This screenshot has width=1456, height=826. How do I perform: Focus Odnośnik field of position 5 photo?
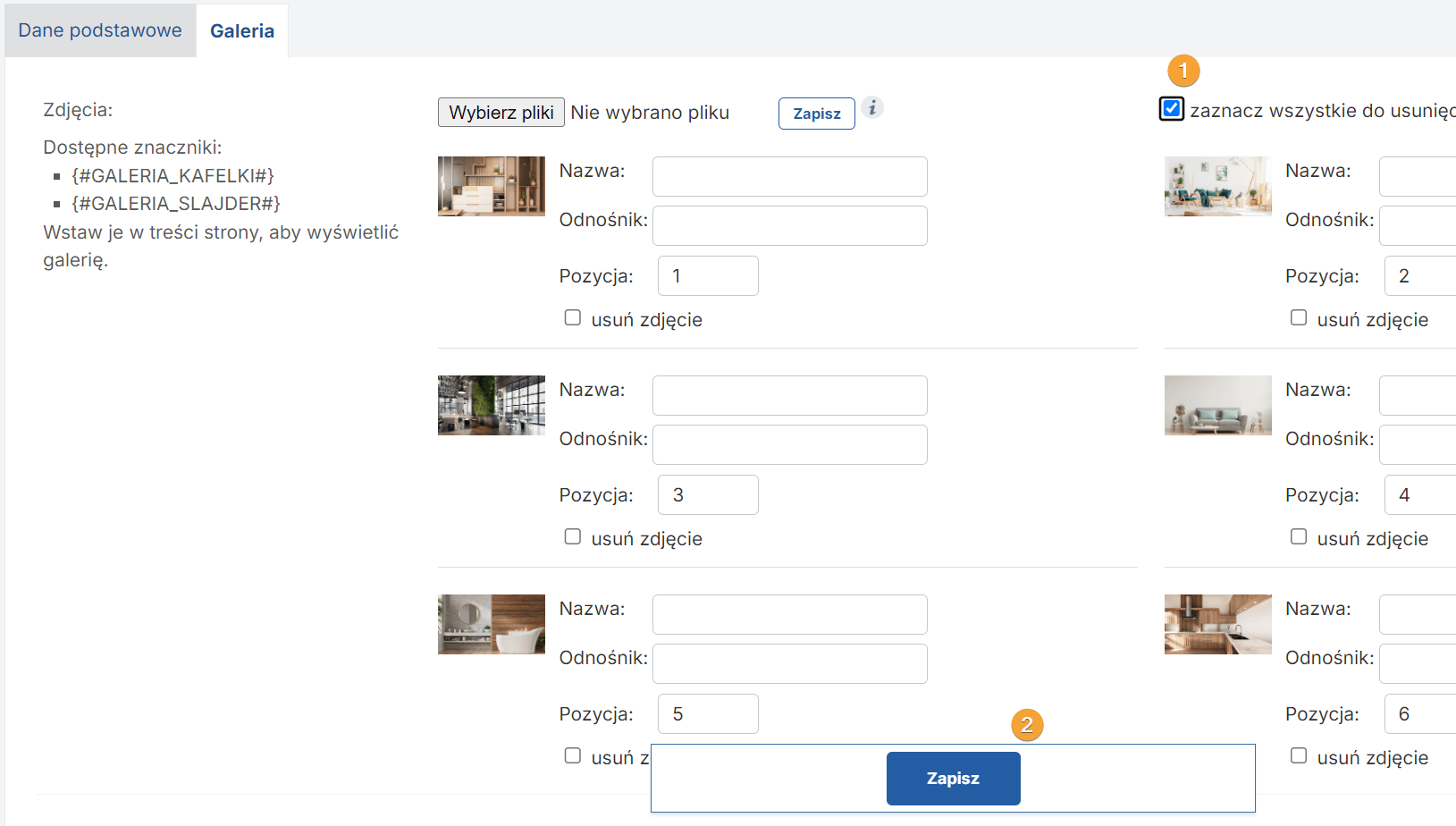[x=790, y=663]
